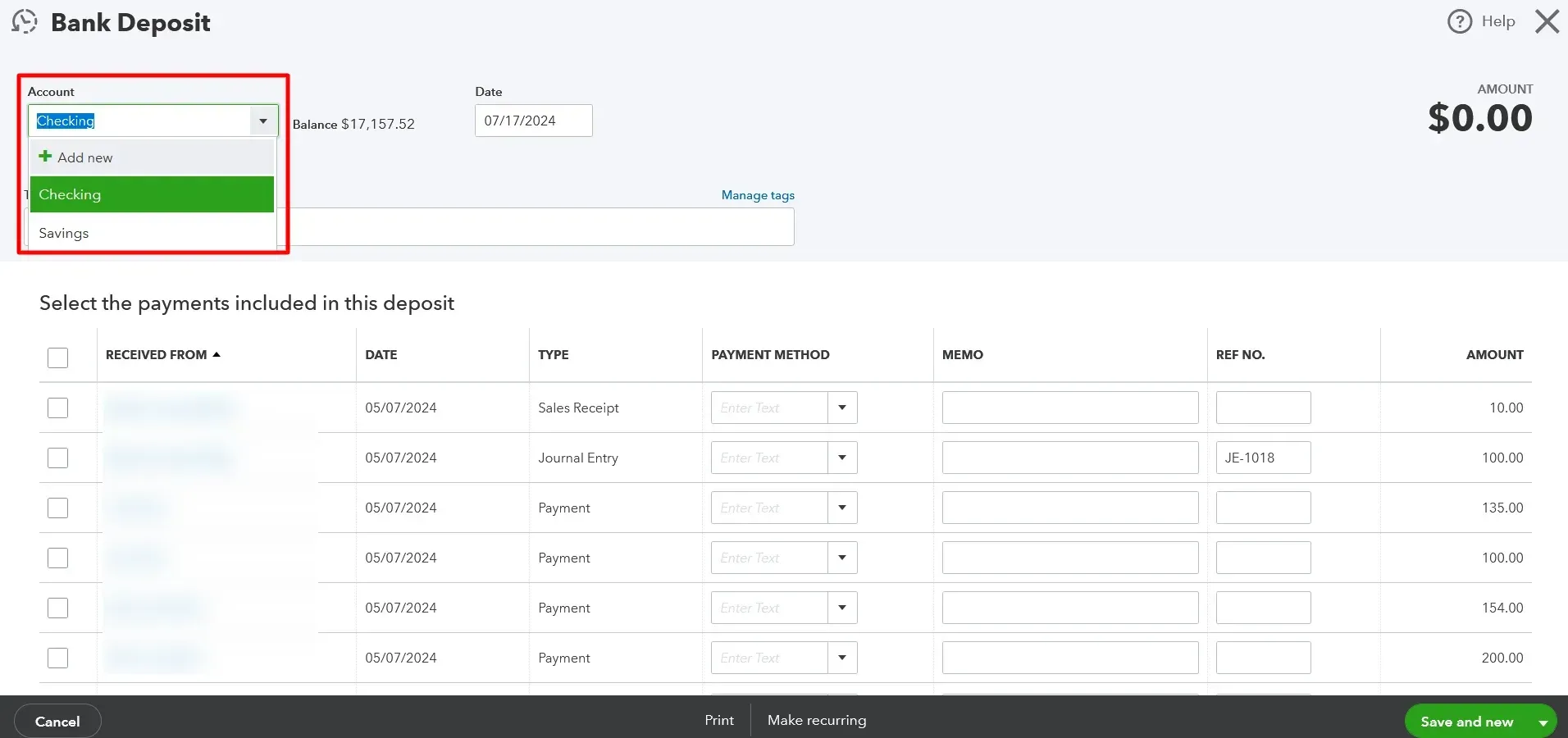This screenshot has width=1568, height=738.
Task: Click the Print button
Action: [718, 720]
